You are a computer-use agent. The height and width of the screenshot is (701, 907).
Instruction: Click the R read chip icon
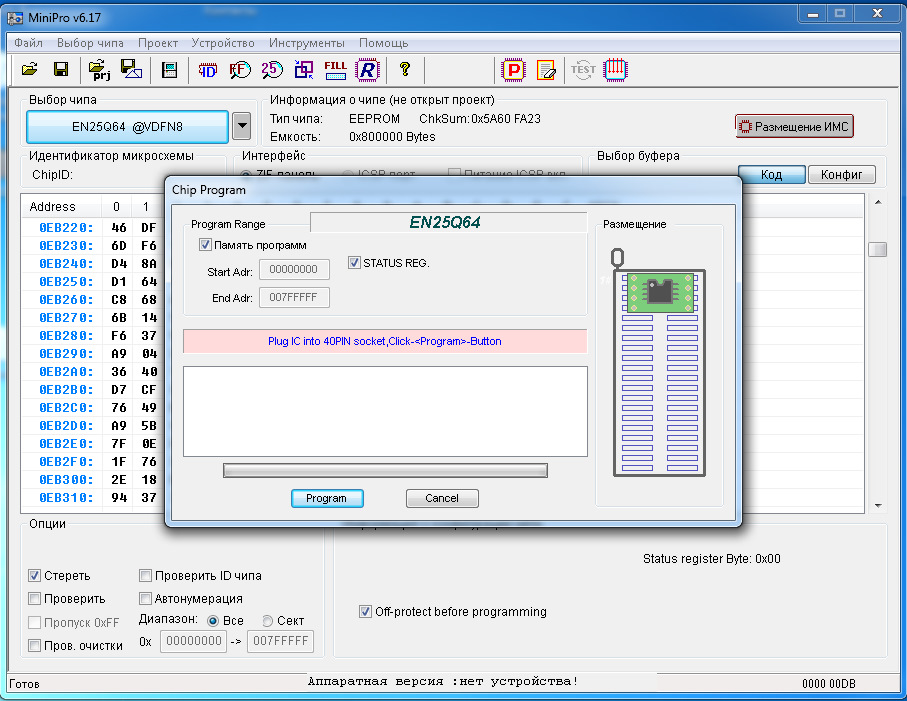(x=367, y=70)
